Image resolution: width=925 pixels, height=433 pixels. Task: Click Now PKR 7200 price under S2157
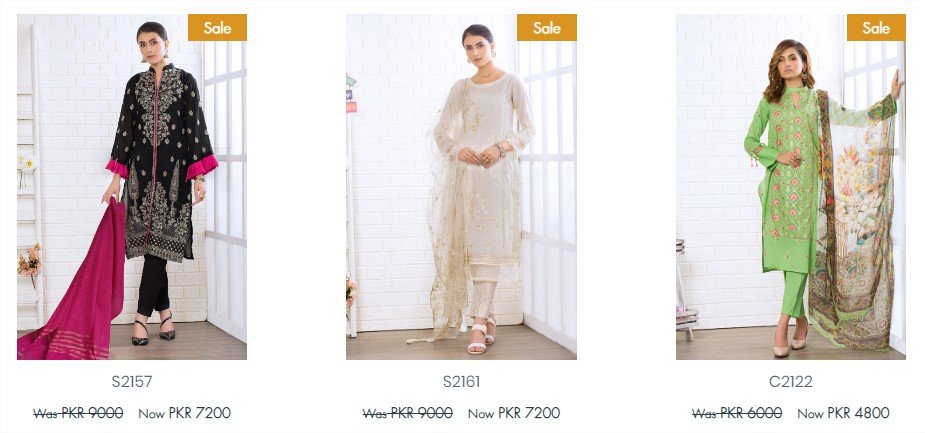point(185,413)
